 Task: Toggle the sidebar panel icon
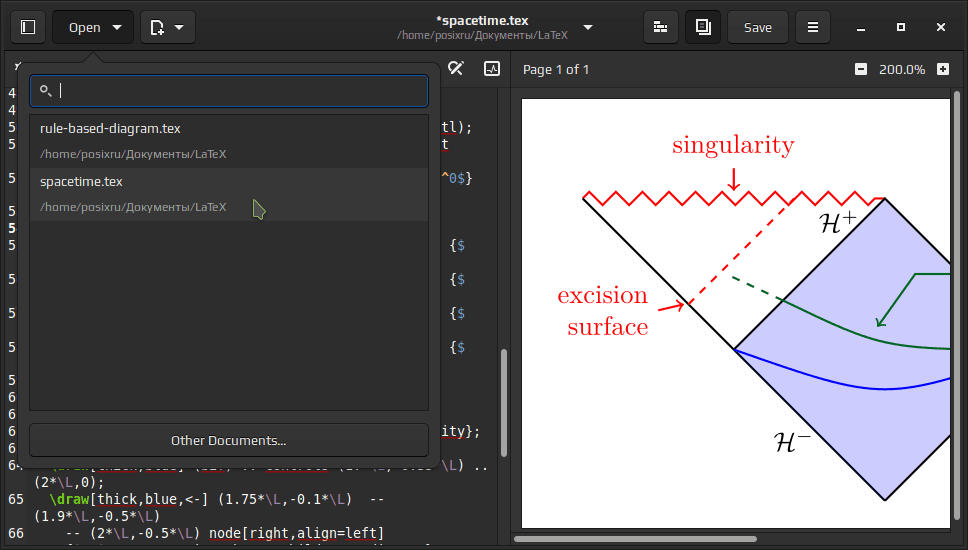(28, 27)
